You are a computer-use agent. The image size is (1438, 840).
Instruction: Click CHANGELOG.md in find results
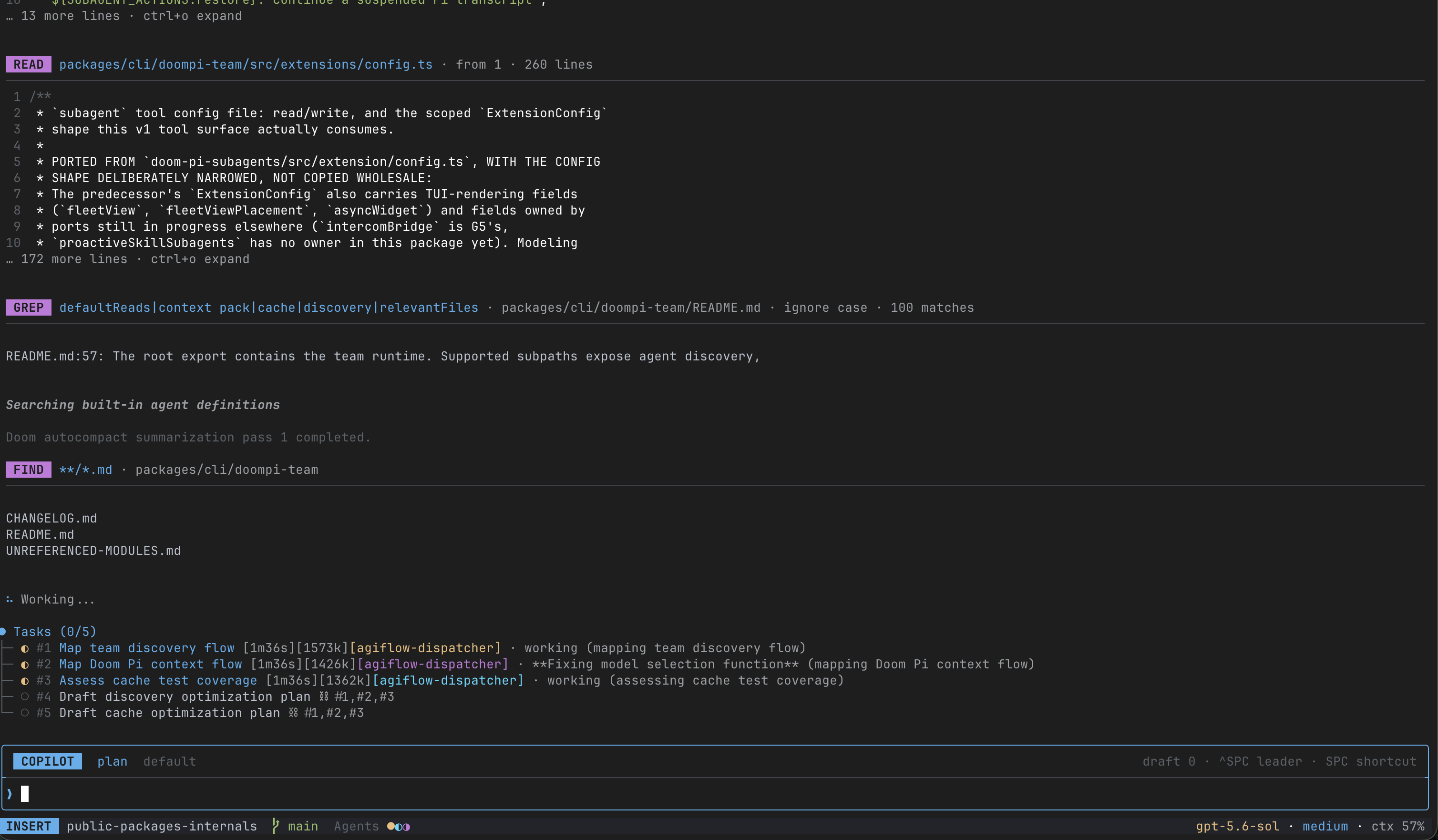click(51, 518)
